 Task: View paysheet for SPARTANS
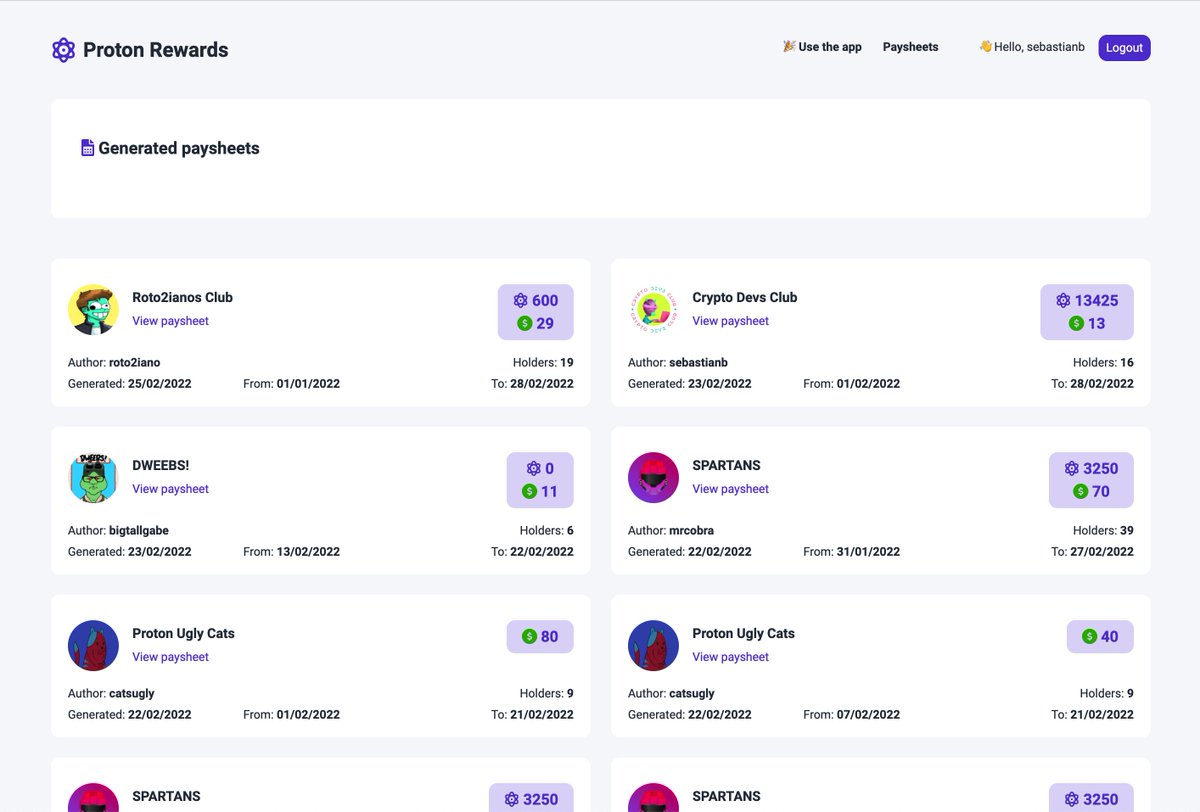731,488
